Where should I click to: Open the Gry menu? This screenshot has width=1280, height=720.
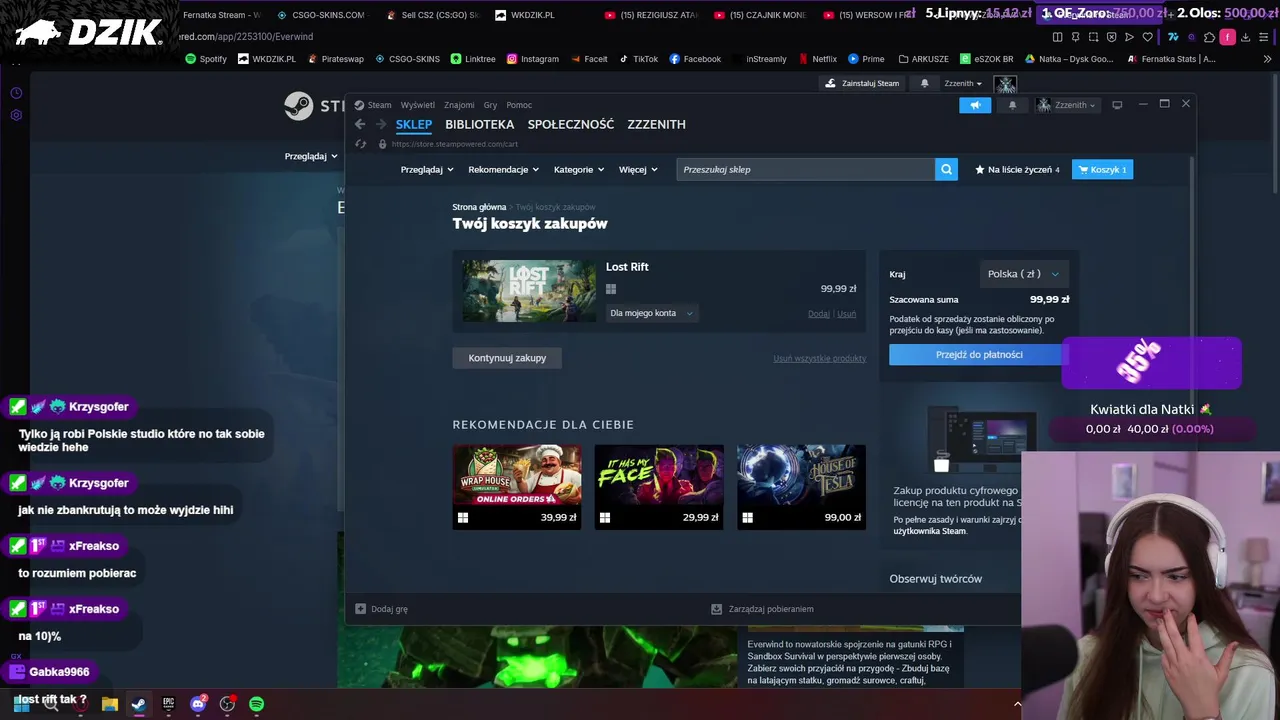(x=490, y=105)
